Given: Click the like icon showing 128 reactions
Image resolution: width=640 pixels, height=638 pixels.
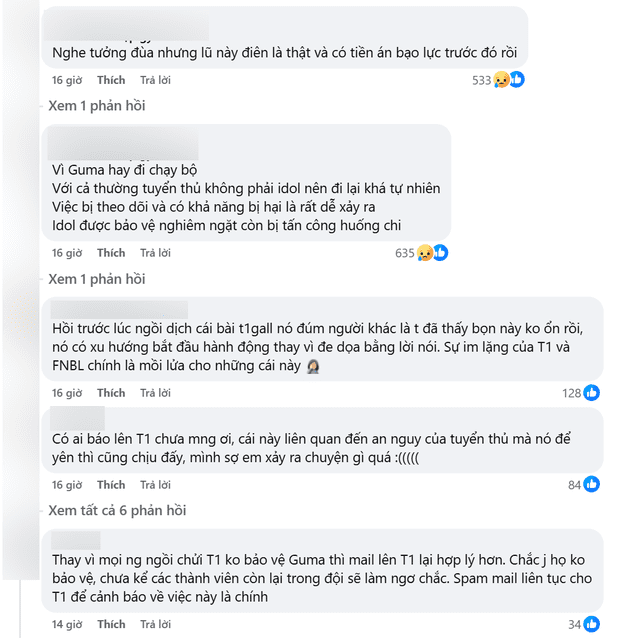Looking at the screenshot, I should 591,393.
